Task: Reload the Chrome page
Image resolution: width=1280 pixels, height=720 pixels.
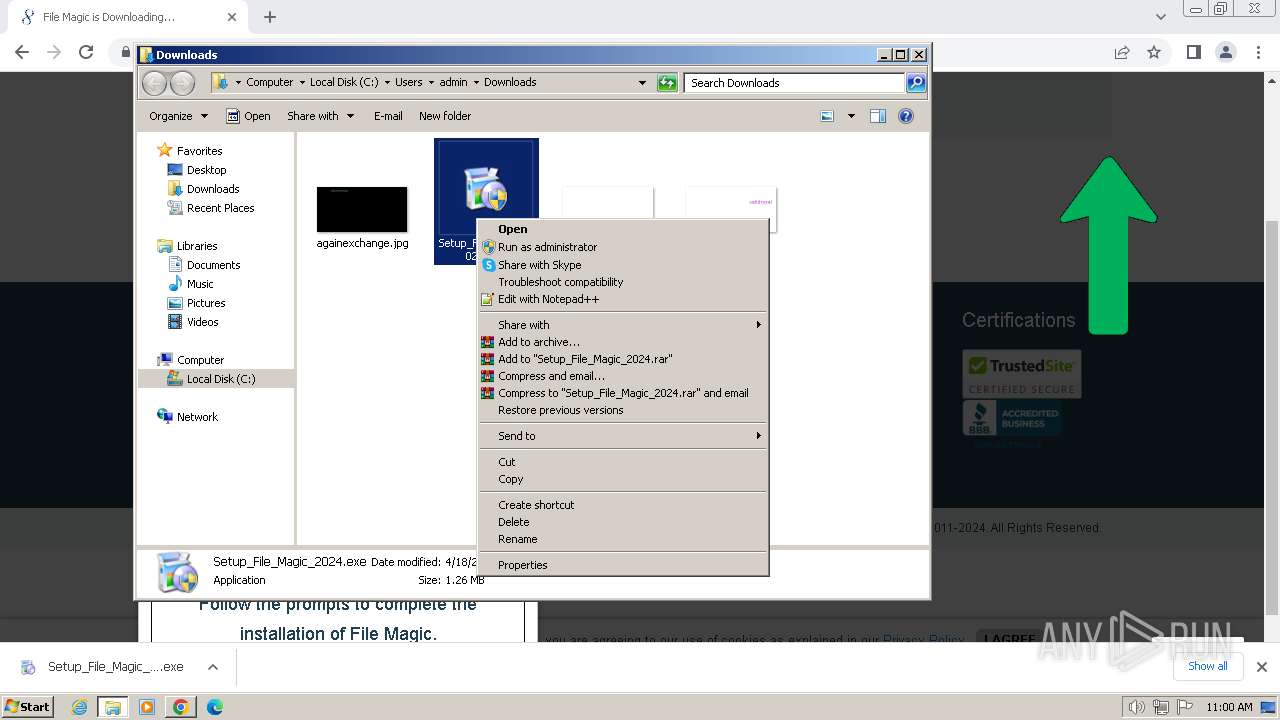Action: 86,52
